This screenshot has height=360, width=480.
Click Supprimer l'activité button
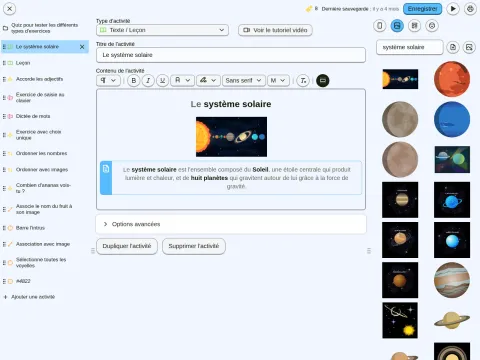coord(194,246)
